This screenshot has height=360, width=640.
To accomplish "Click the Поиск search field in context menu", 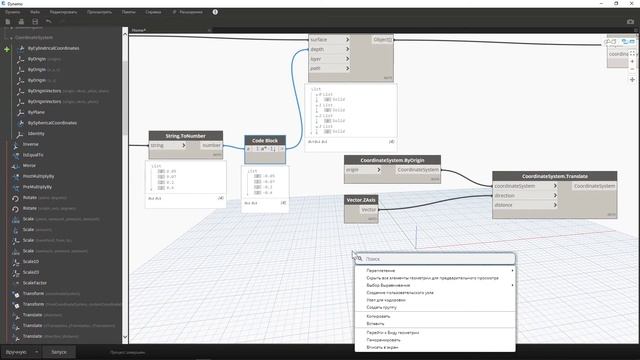I will [435, 259].
